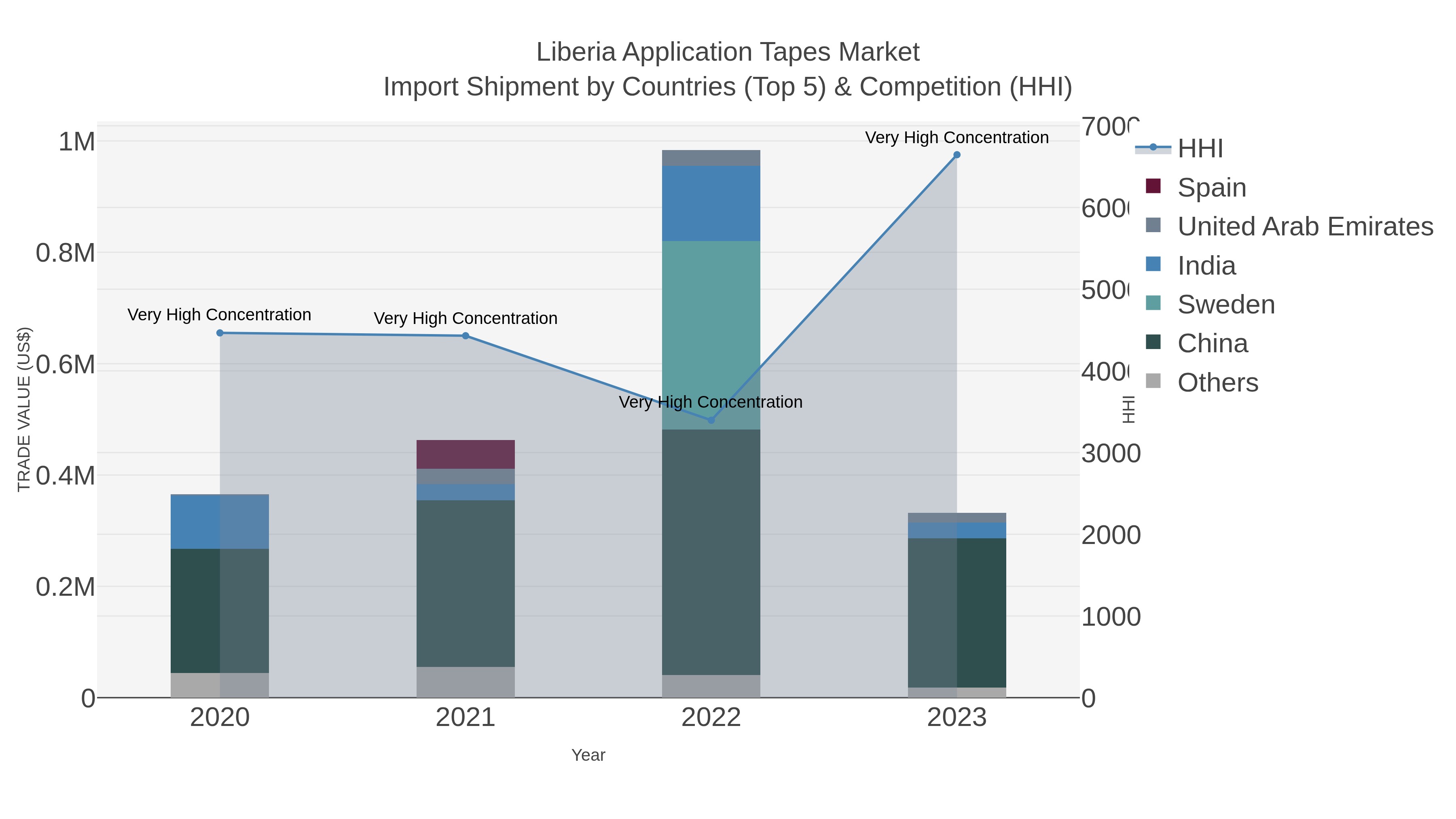This screenshot has height=819, width=1456.
Task: Click the China segment of 2022 bar
Action: point(711,552)
